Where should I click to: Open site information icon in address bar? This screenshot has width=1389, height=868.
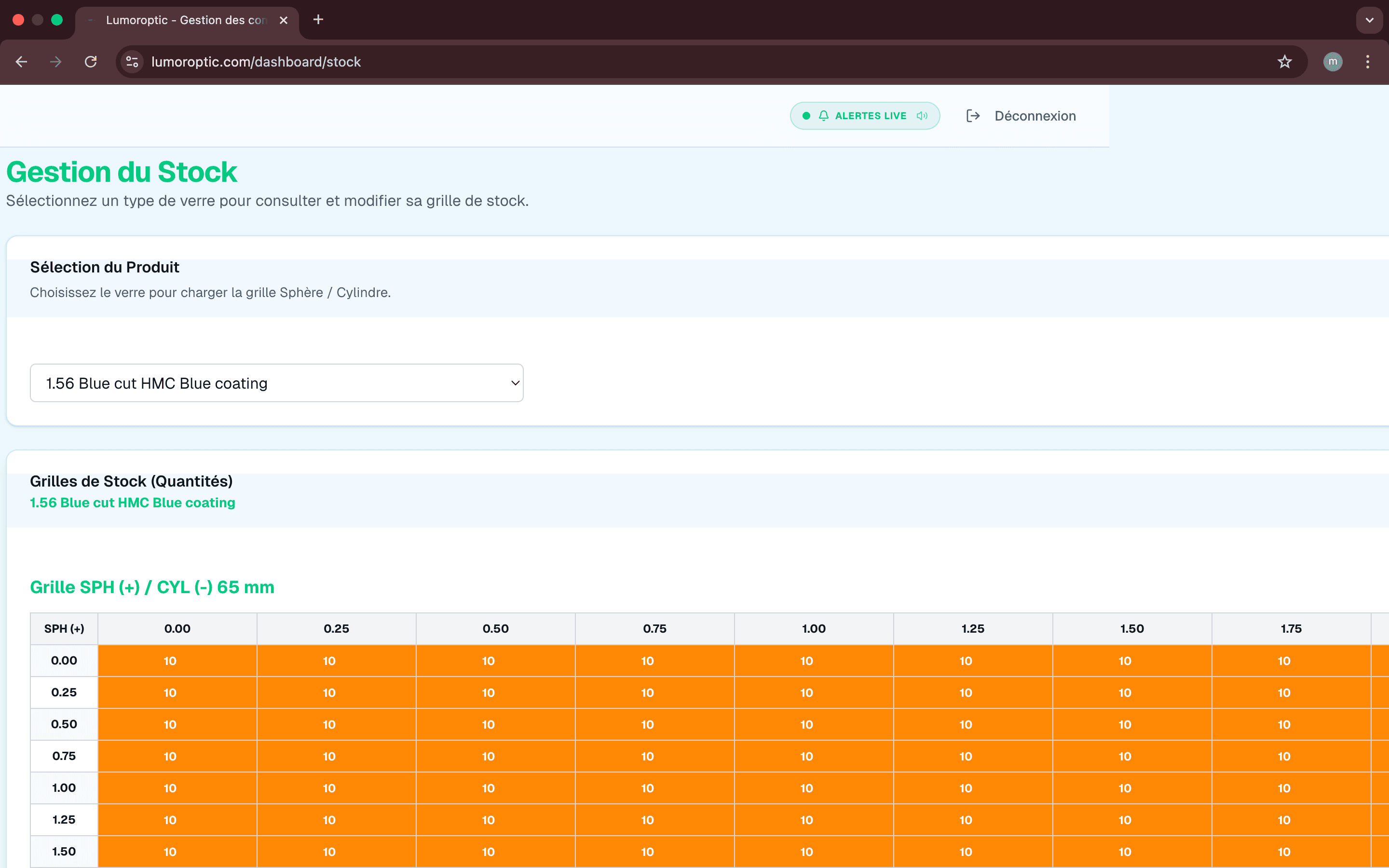point(132,61)
